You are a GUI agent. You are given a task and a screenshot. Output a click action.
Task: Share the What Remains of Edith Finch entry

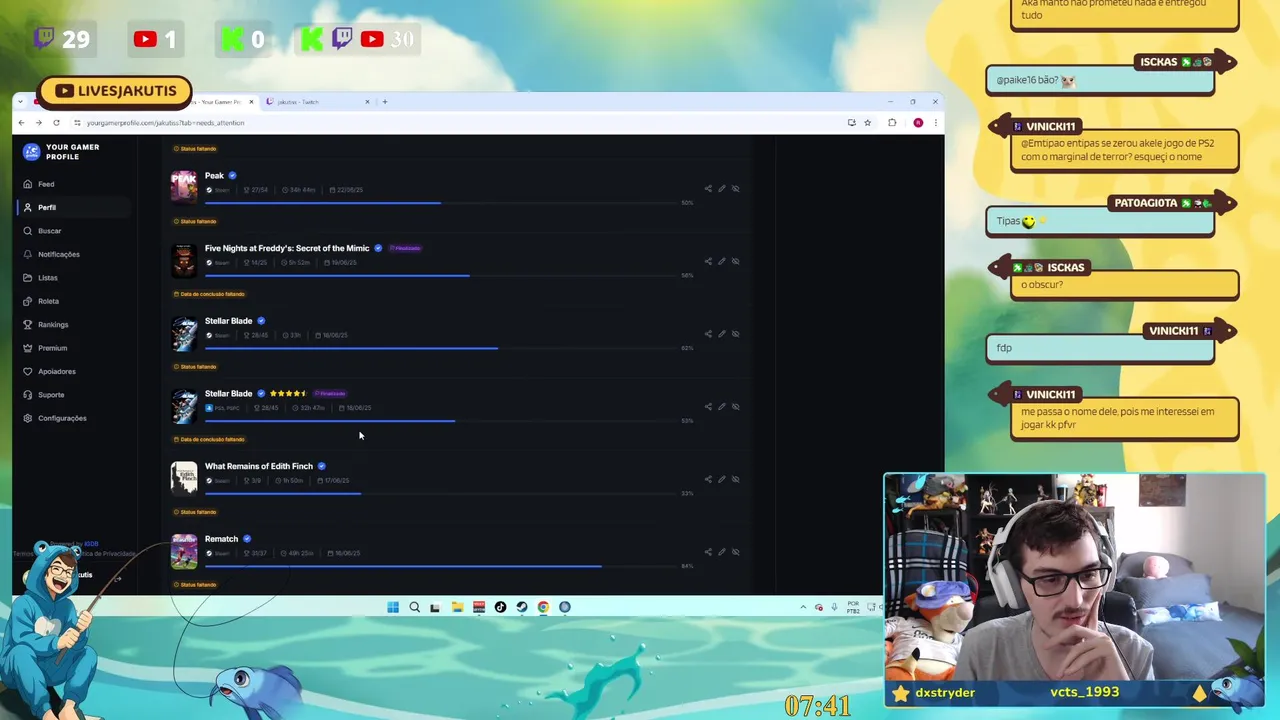click(708, 479)
